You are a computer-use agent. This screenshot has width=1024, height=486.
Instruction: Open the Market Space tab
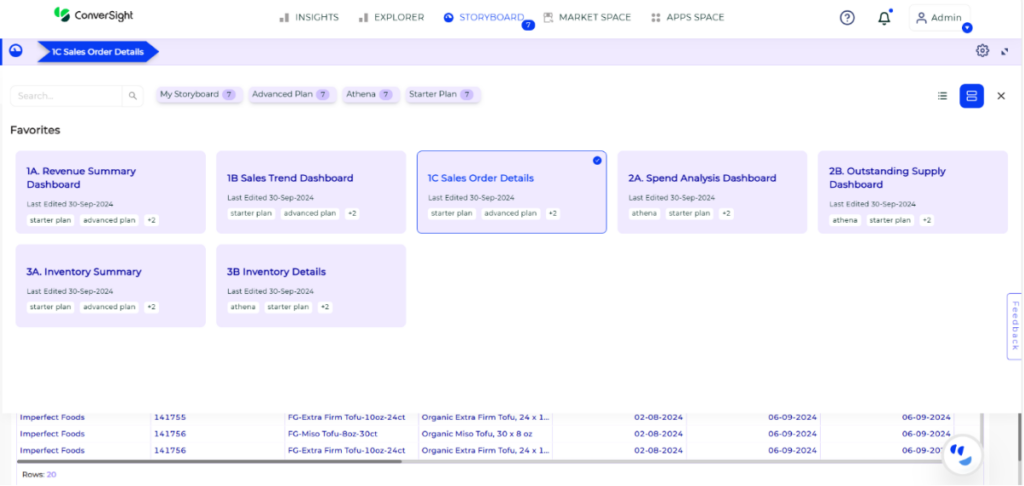click(x=589, y=18)
